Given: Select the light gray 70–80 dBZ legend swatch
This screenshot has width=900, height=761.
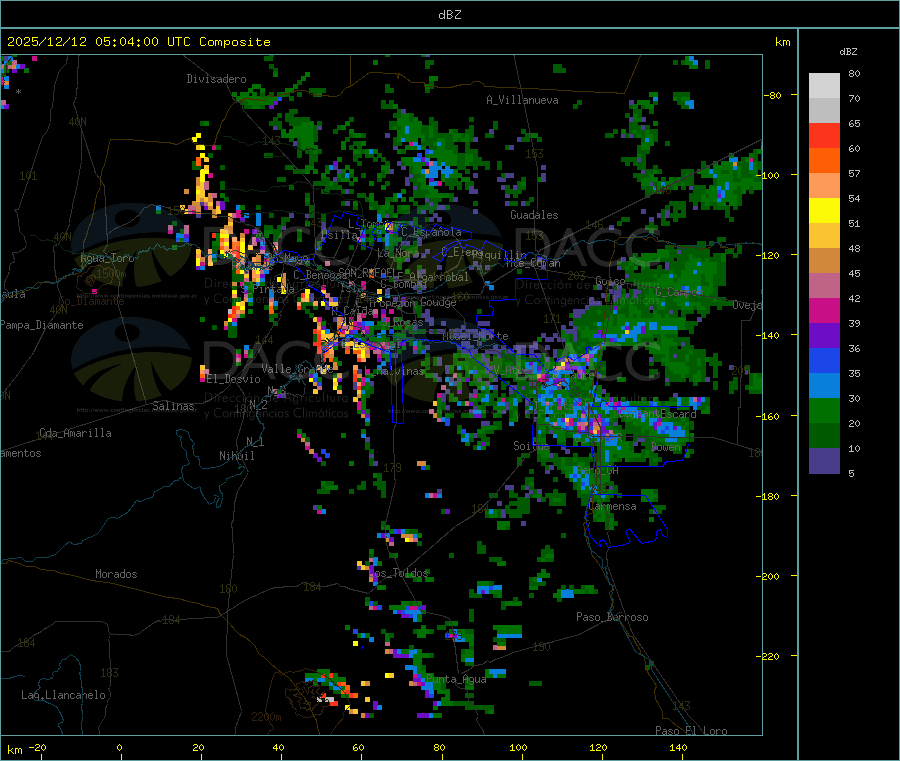Looking at the screenshot, I should tap(824, 86).
